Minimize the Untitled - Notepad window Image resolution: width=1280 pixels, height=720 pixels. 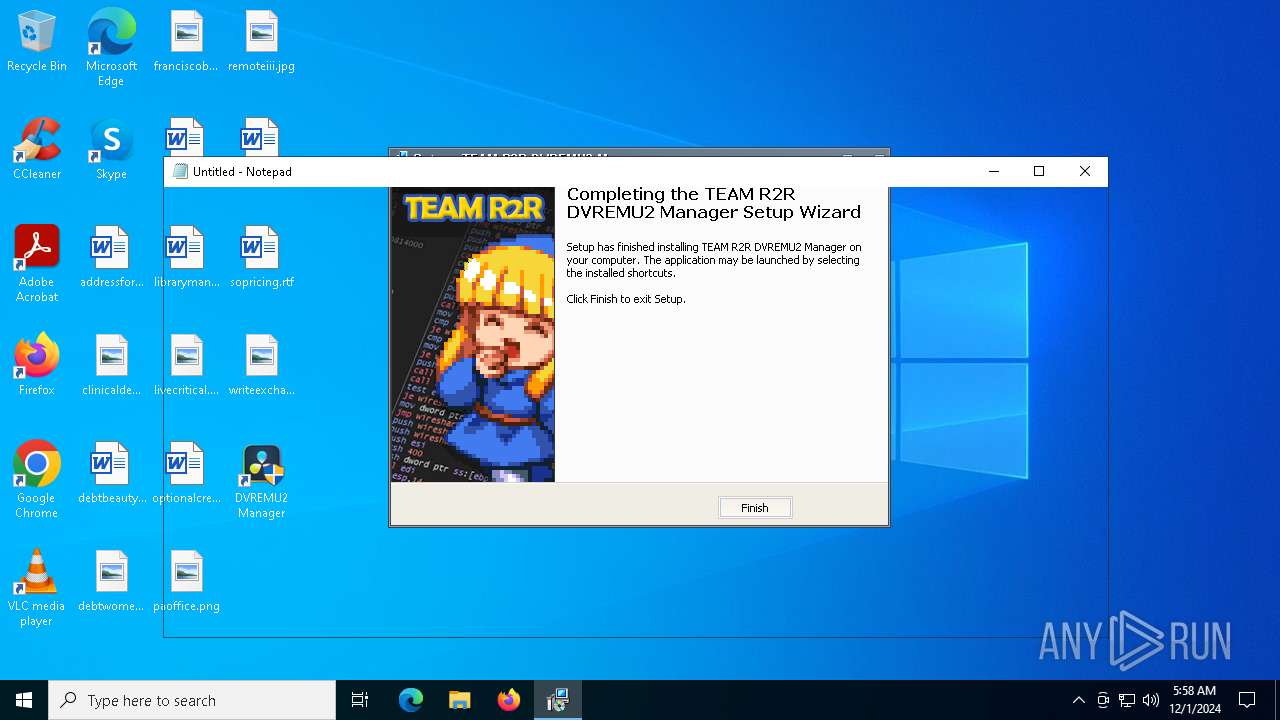point(993,171)
